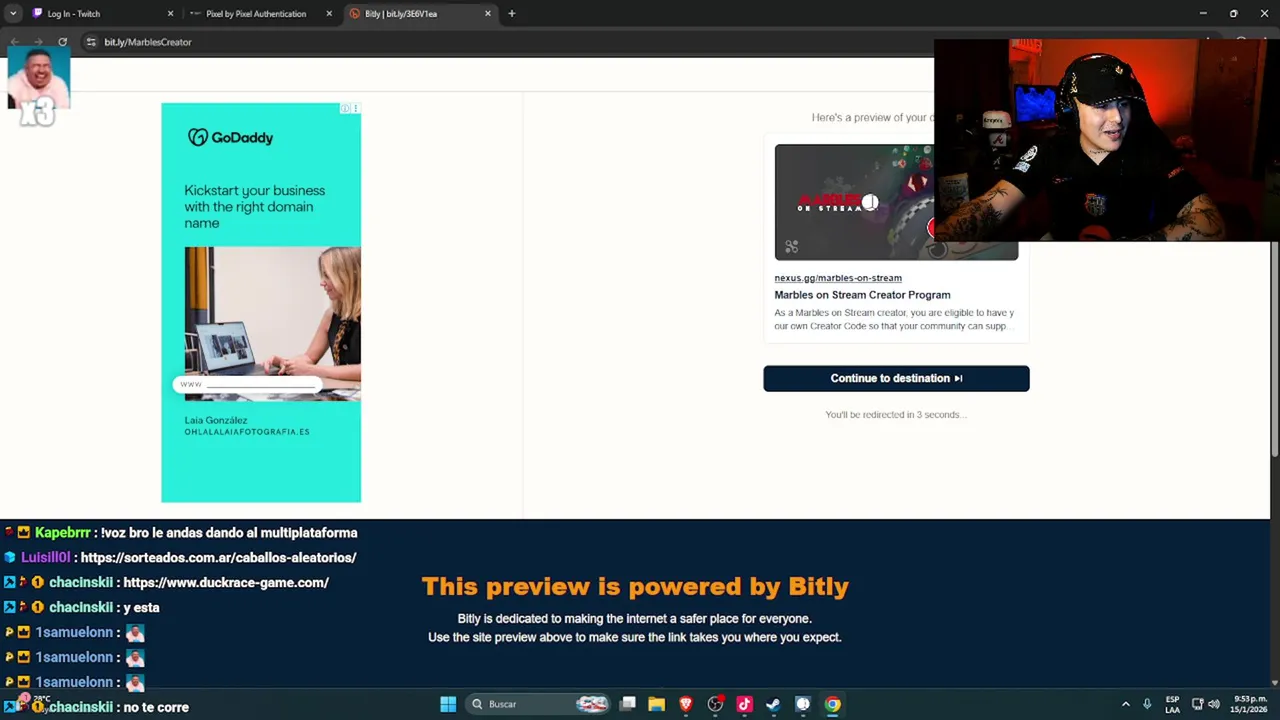This screenshot has height=720, width=1280.
Task: Switch to Google Chrome in taskbar
Action: (832, 704)
